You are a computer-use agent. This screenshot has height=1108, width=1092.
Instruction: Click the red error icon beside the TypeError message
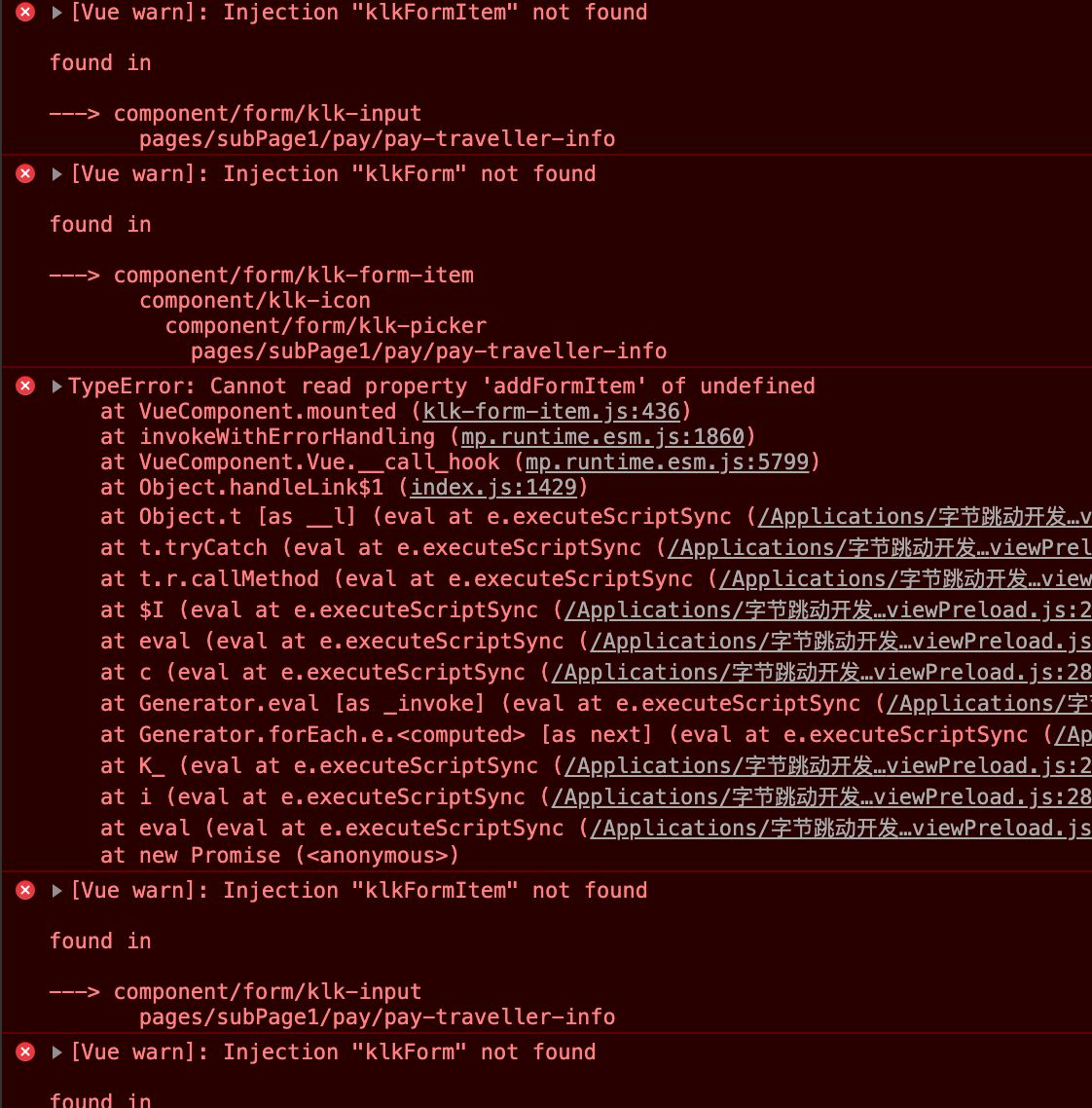[26, 387]
